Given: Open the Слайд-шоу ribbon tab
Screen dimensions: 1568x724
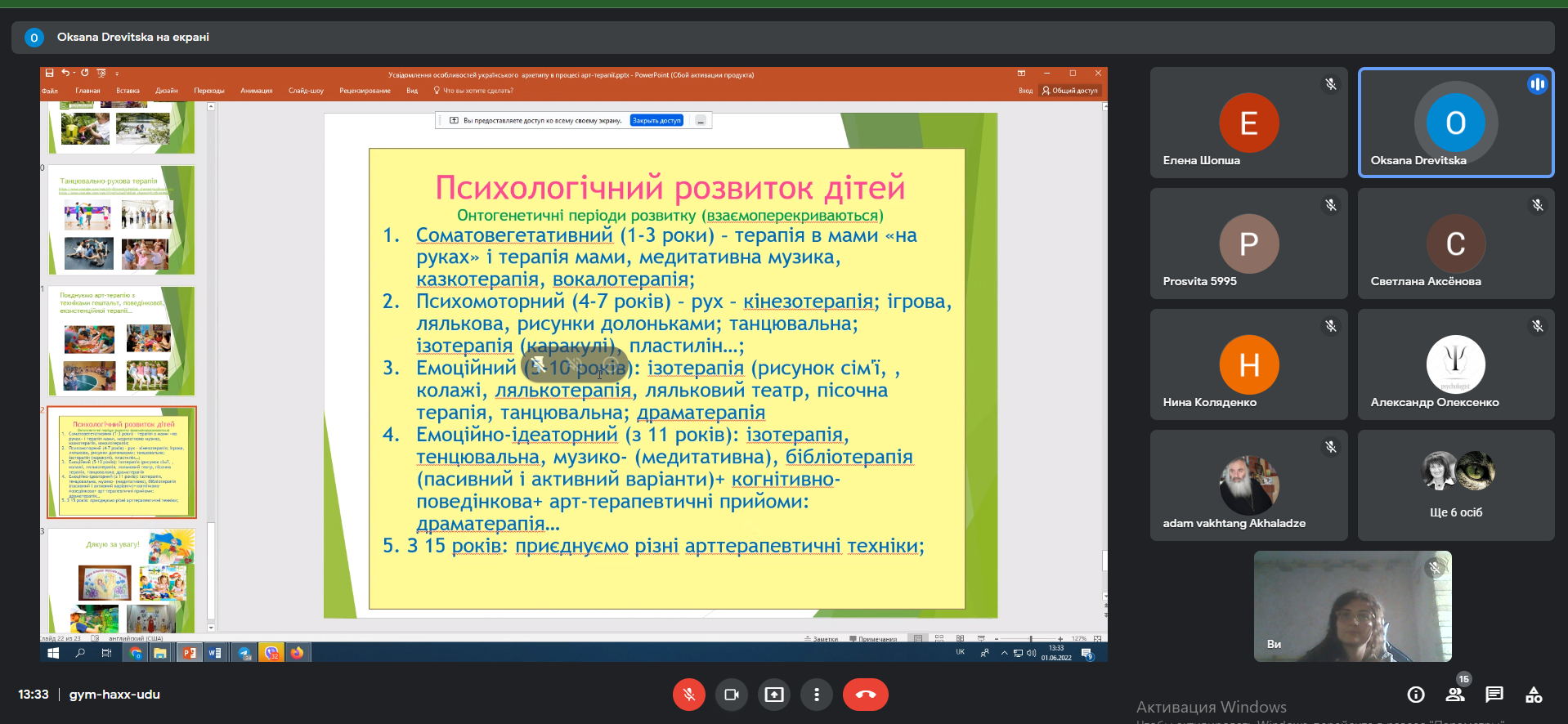Looking at the screenshot, I should (x=306, y=91).
